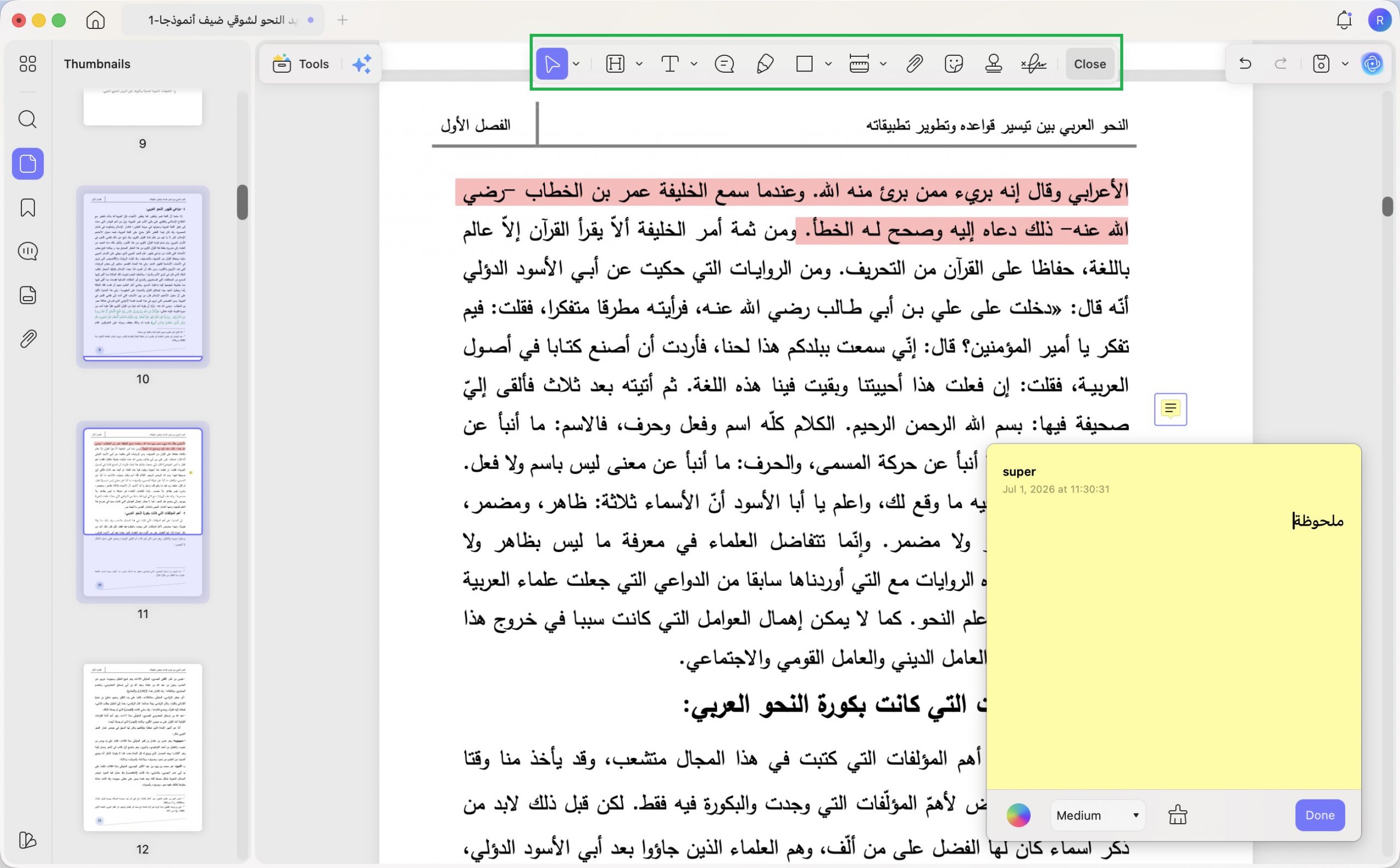This screenshot has height=868, width=1400.
Task: Open the Tools menu
Action: tap(301, 64)
